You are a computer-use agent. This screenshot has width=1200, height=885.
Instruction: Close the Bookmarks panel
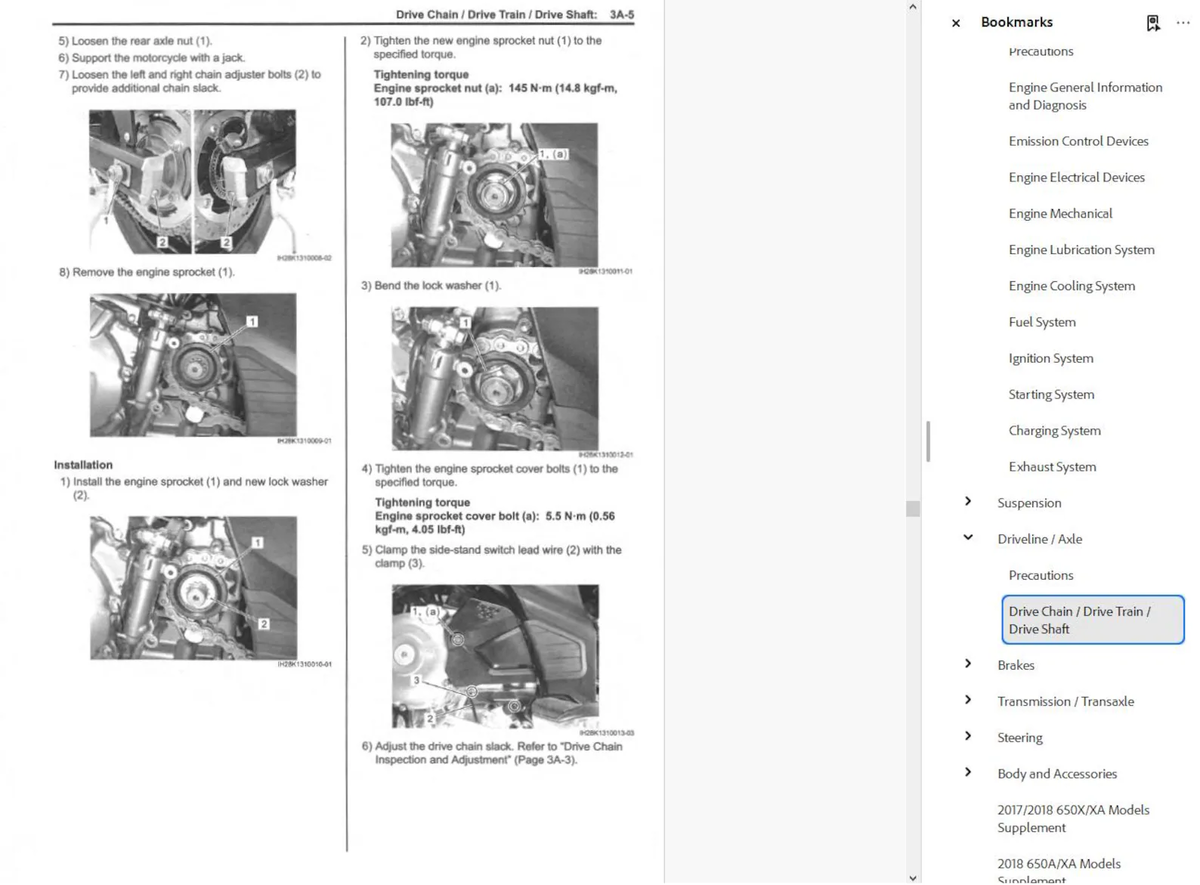coord(956,23)
